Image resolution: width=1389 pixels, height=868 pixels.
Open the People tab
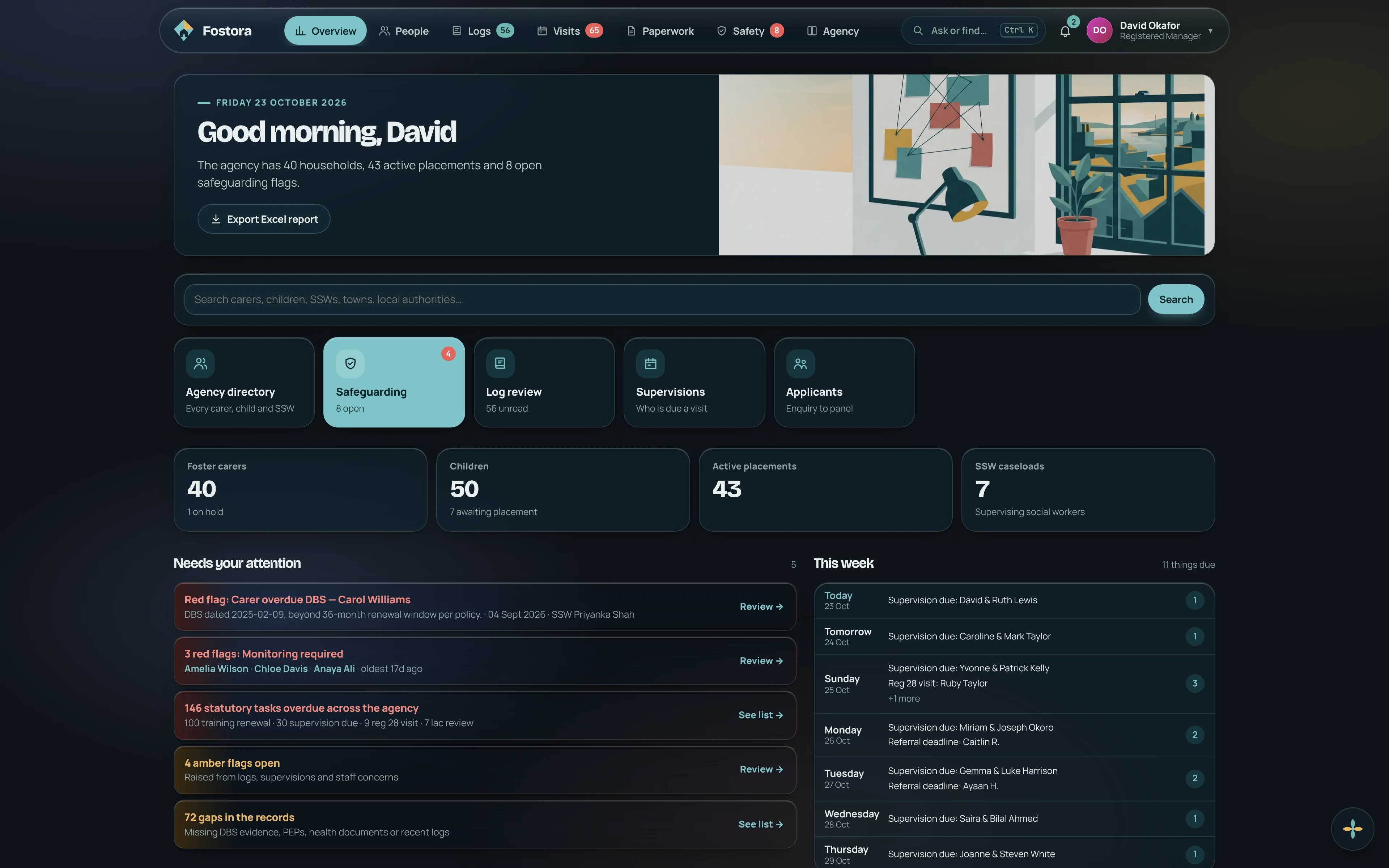404,30
